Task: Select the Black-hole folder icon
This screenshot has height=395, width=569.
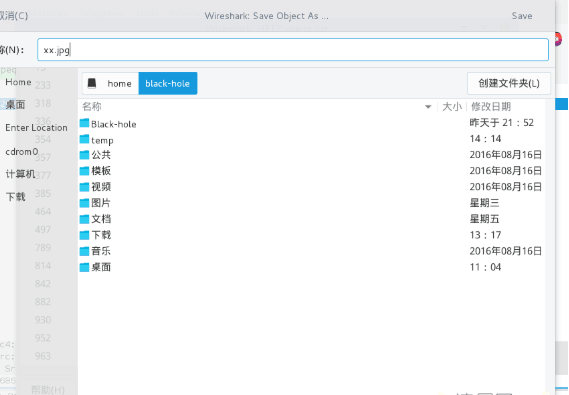Action: (x=85, y=123)
